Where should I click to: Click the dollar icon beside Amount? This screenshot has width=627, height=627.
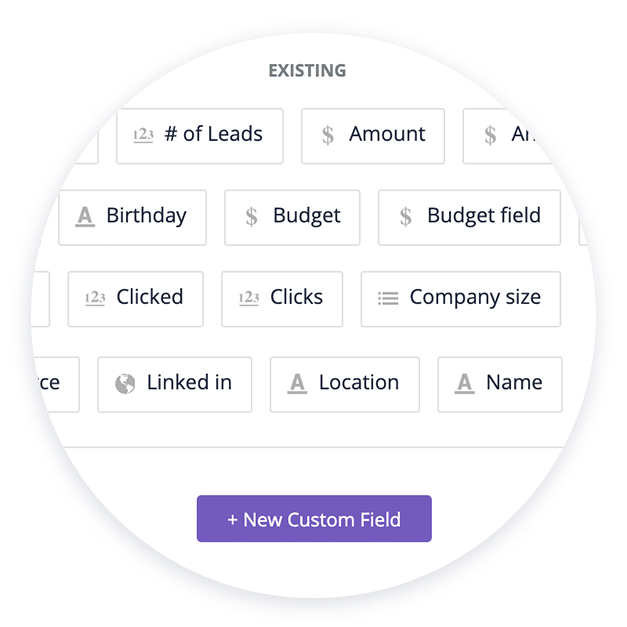pyautogui.click(x=328, y=135)
